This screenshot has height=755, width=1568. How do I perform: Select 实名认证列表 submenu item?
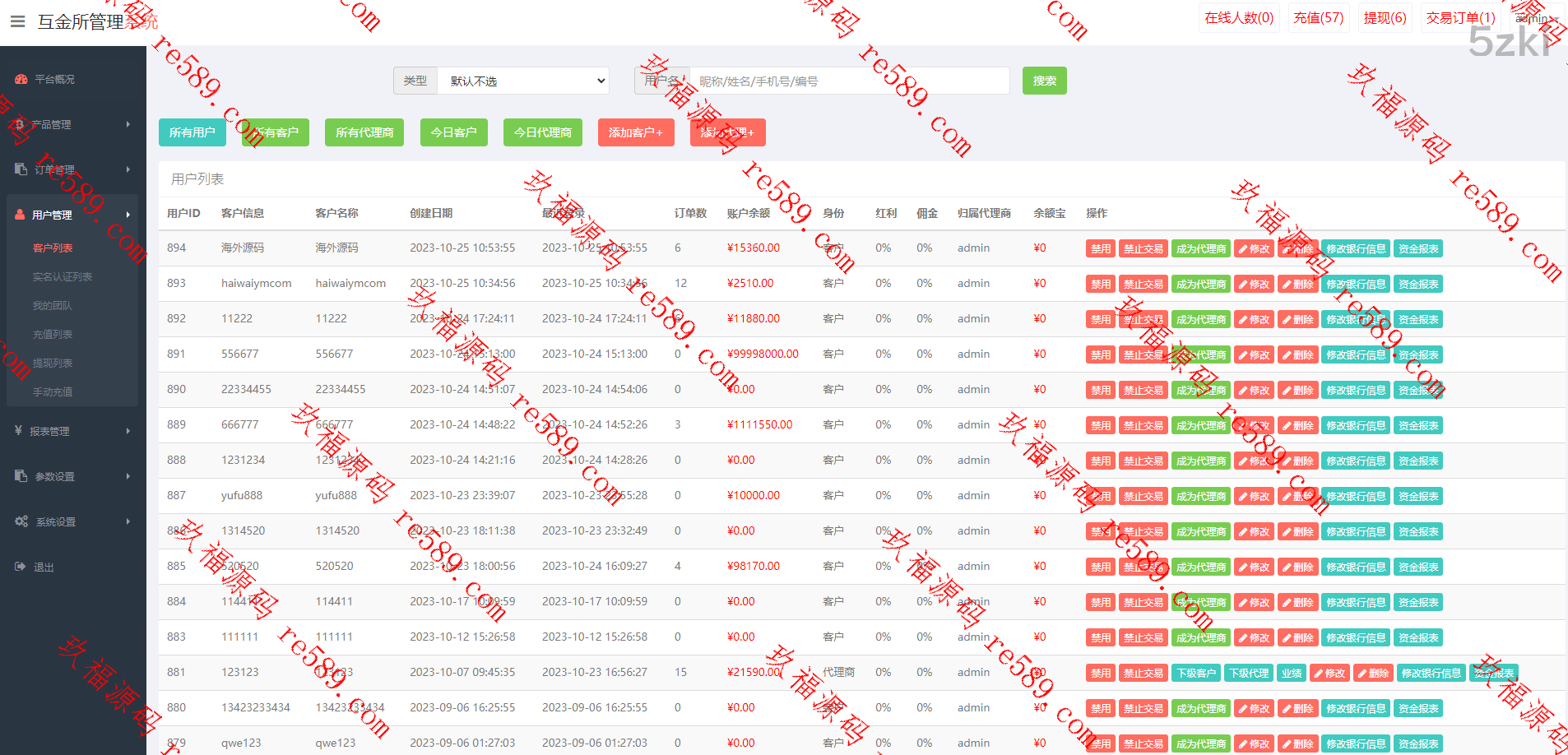(x=63, y=277)
